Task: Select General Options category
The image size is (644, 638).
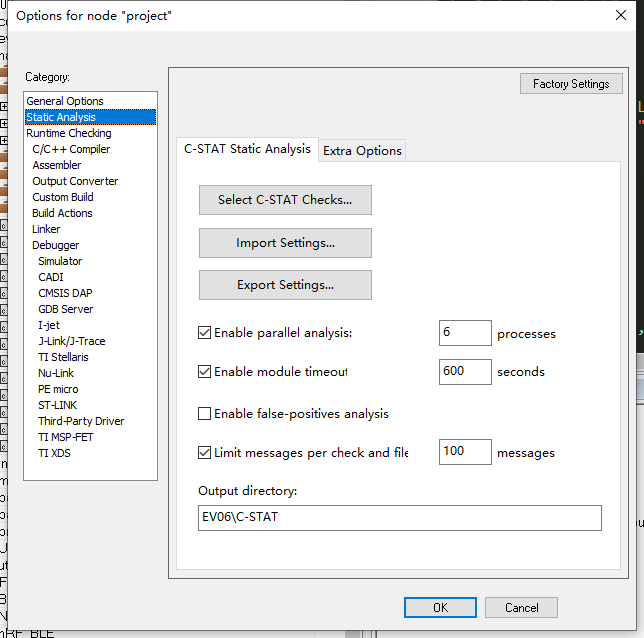Action: click(65, 101)
